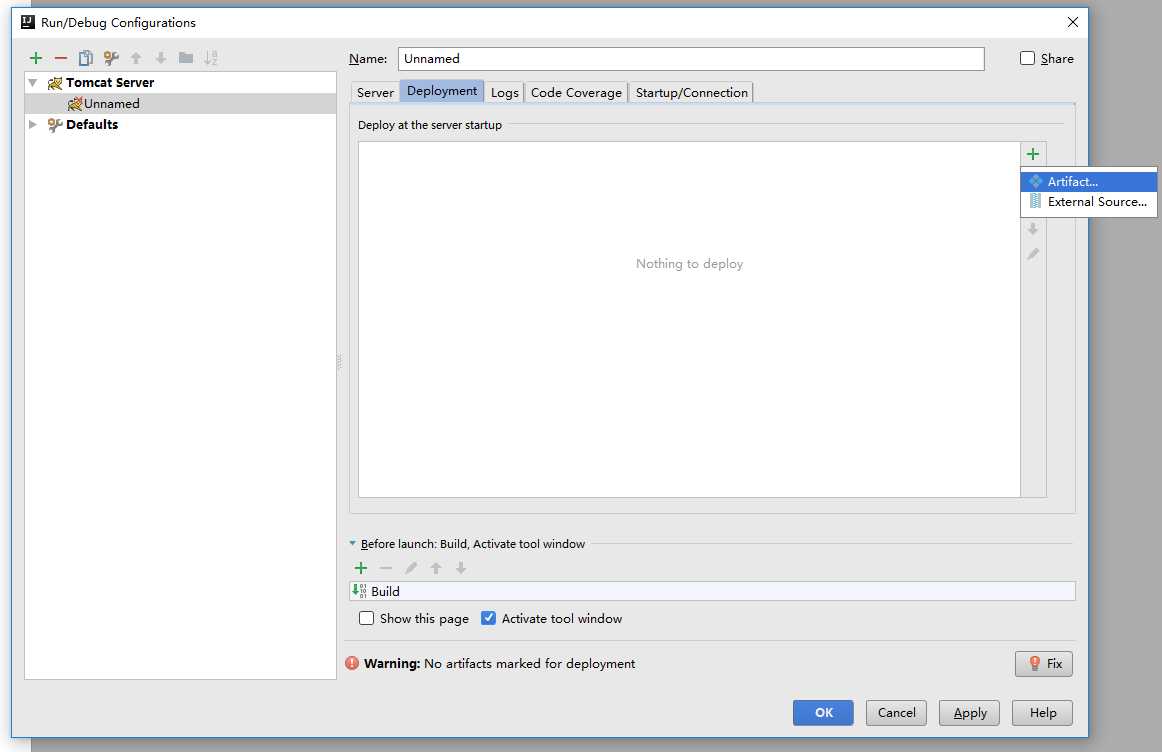Close the Run/Debug Configurations dialog
The width and height of the screenshot is (1162, 752).
click(x=1072, y=22)
